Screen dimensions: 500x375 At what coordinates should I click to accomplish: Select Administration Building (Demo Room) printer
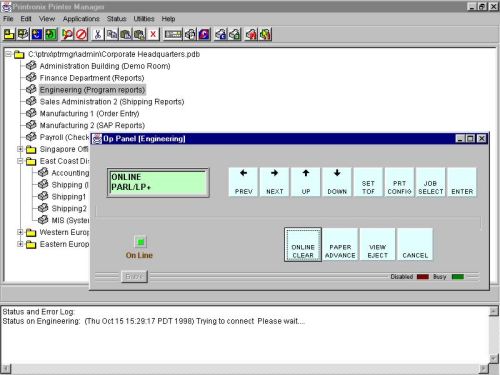[x=105, y=66]
